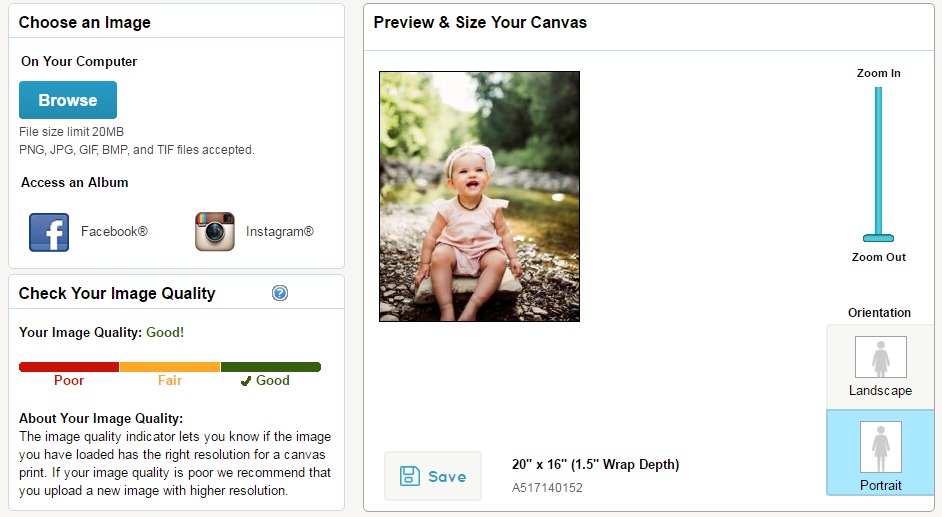Click the Portrait orientation figure icon
The image size is (942, 517).
[x=881, y=447]
